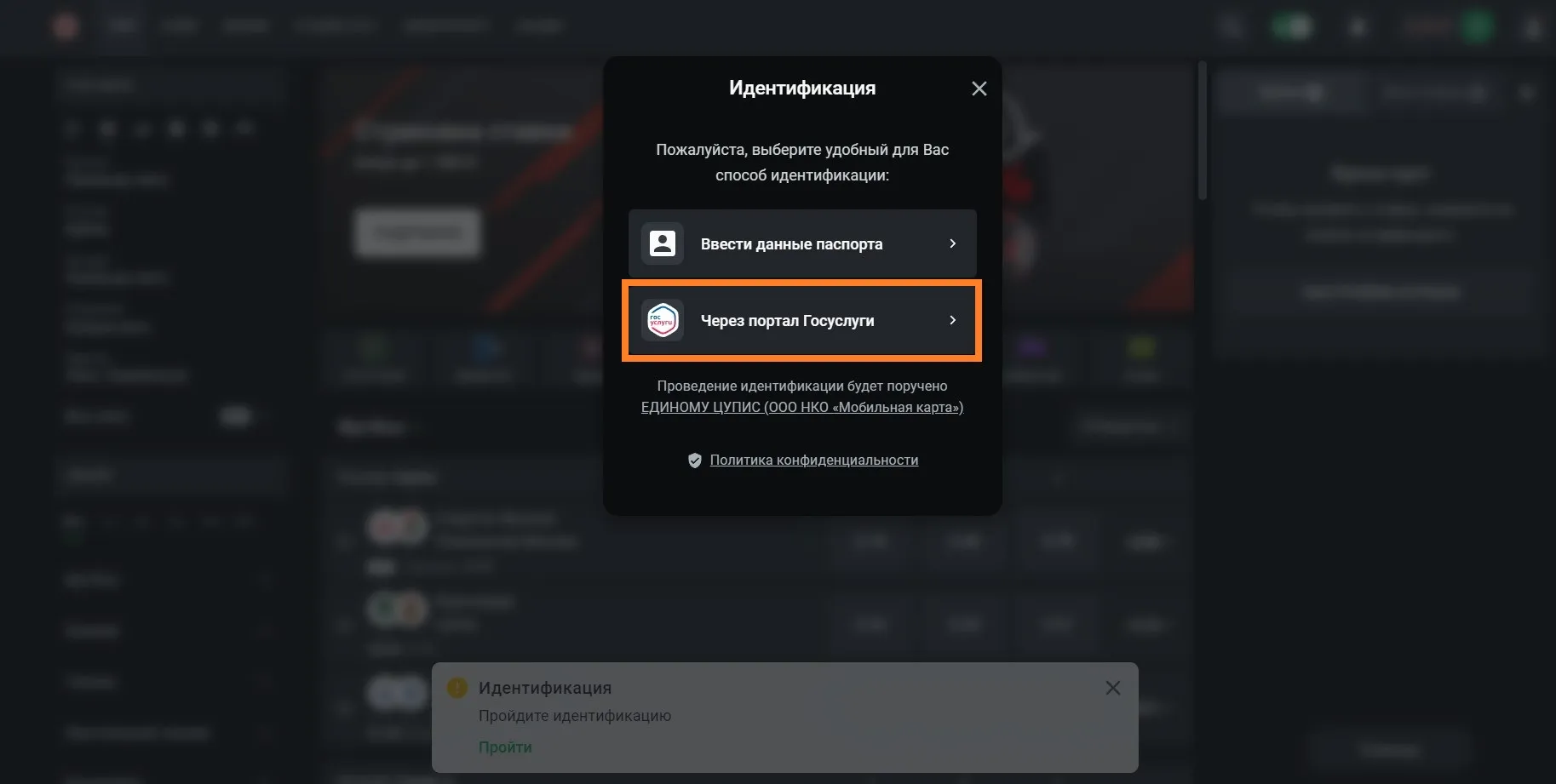Viewport: 1556px width, 784px height.
Task: Click the shield icon beside privacy policy
Action: click(695, 461)
